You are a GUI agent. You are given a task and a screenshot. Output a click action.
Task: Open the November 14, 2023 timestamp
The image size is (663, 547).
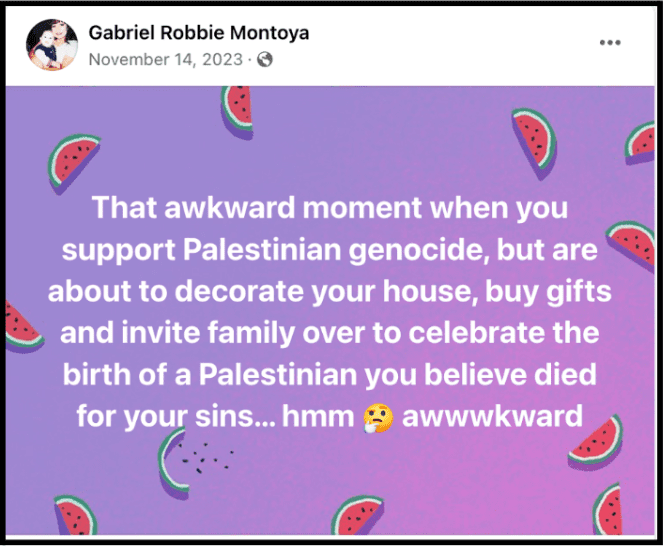click(x=168, y=59)
